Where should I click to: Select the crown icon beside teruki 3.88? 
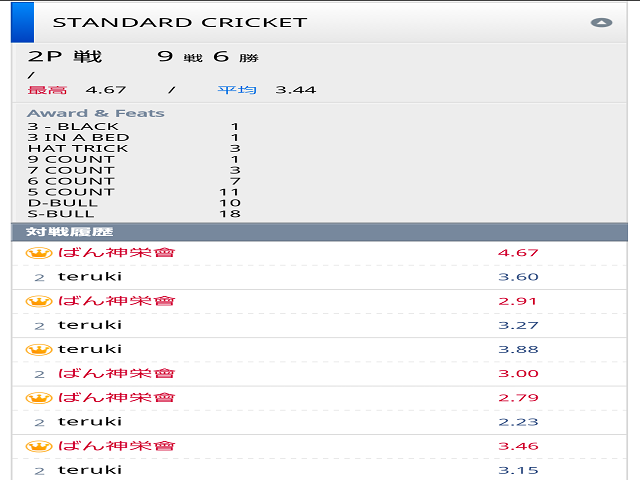(x=38, y=349)
